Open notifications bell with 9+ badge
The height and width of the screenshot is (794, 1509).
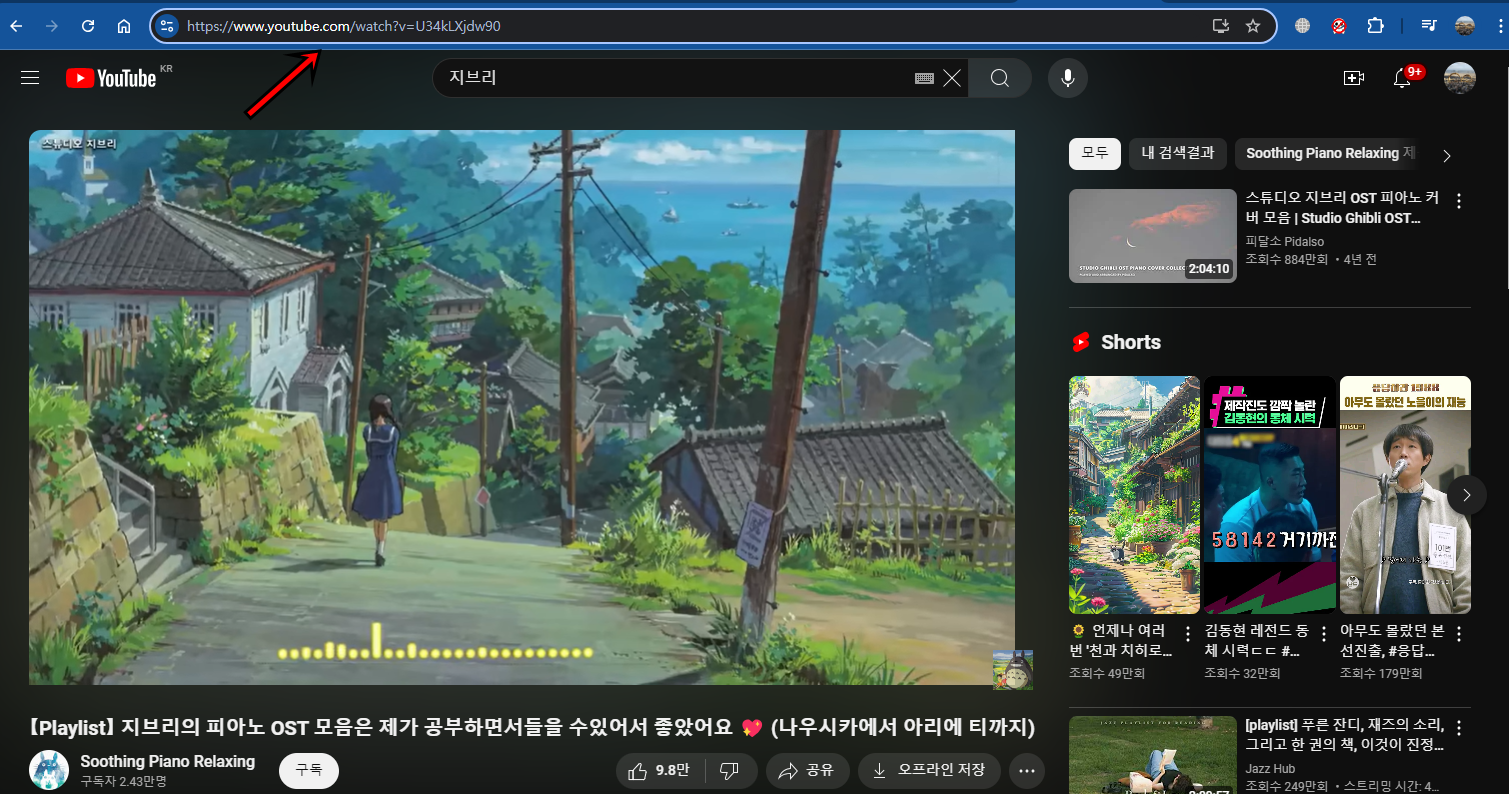pyautogui.click(x=1404, y=78)
